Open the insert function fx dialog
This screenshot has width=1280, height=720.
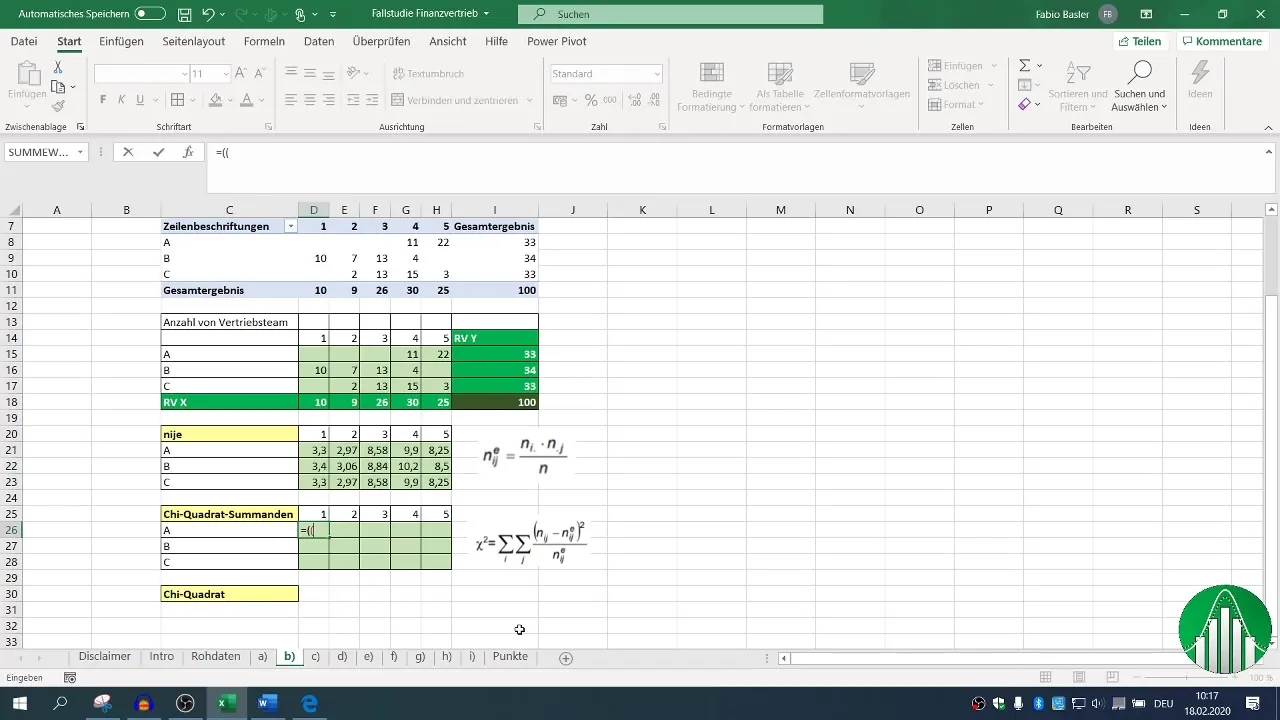coord(187,153)
